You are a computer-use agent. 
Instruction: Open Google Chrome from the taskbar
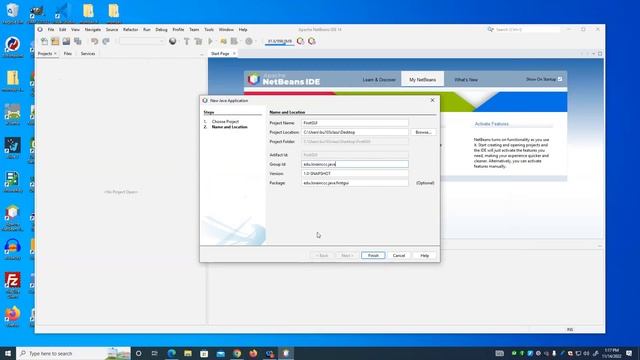[x=237, y=353]
